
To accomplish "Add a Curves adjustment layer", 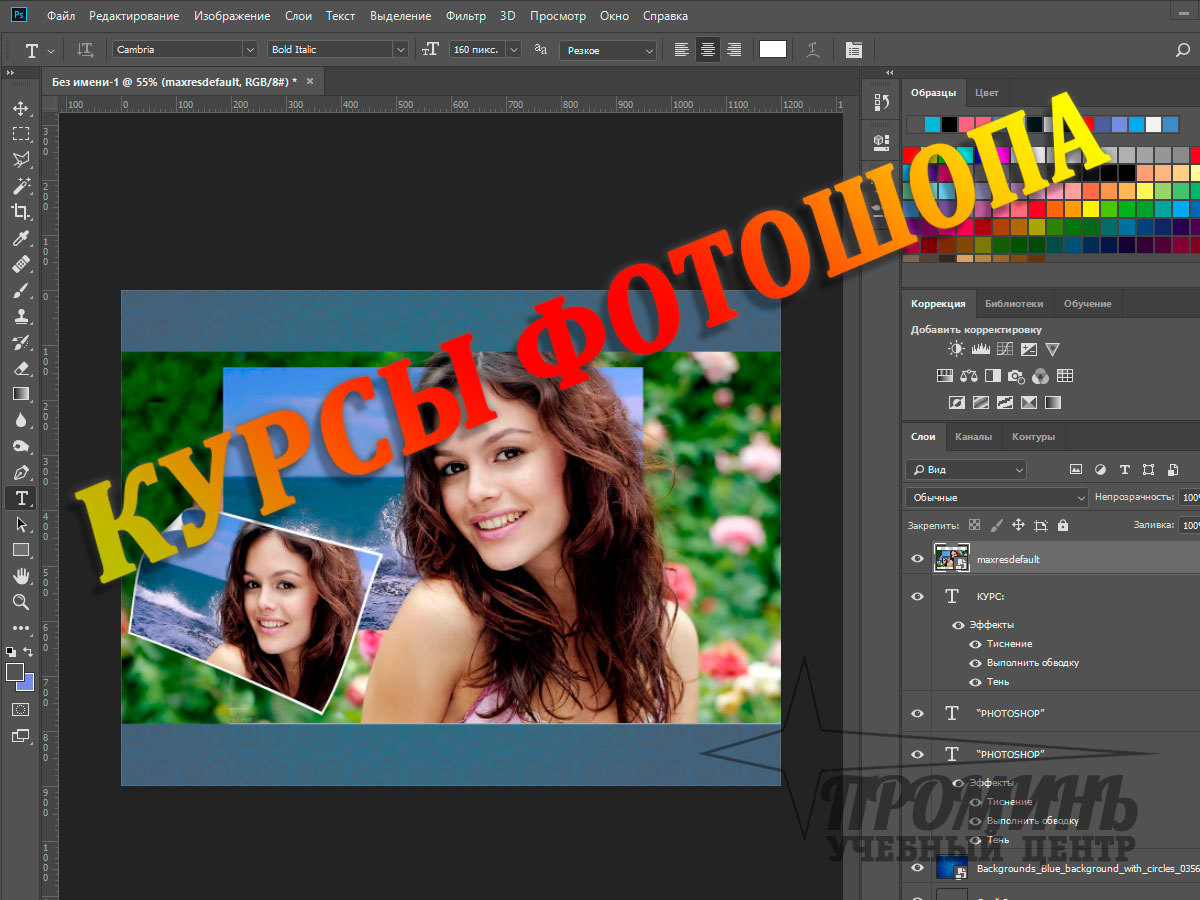I will [x=1004, y=349].
